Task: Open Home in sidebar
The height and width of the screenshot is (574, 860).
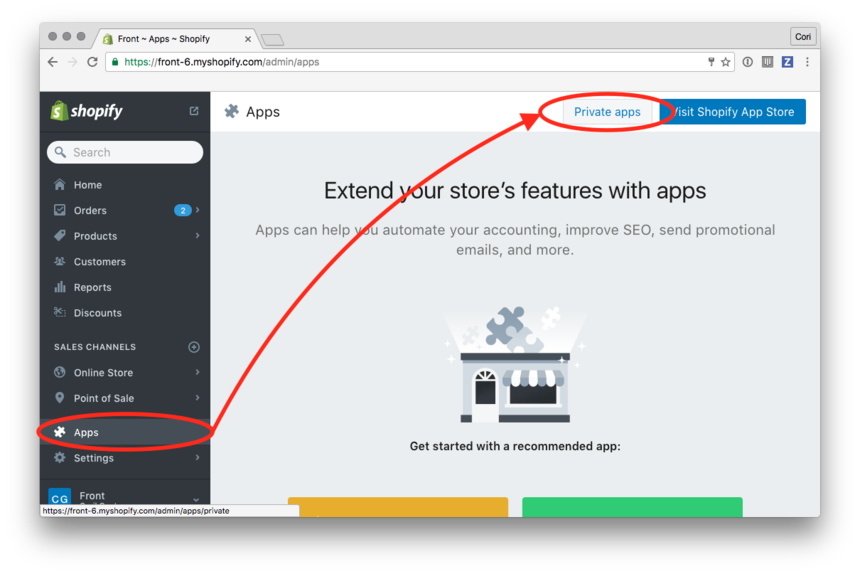Action: 125,185
